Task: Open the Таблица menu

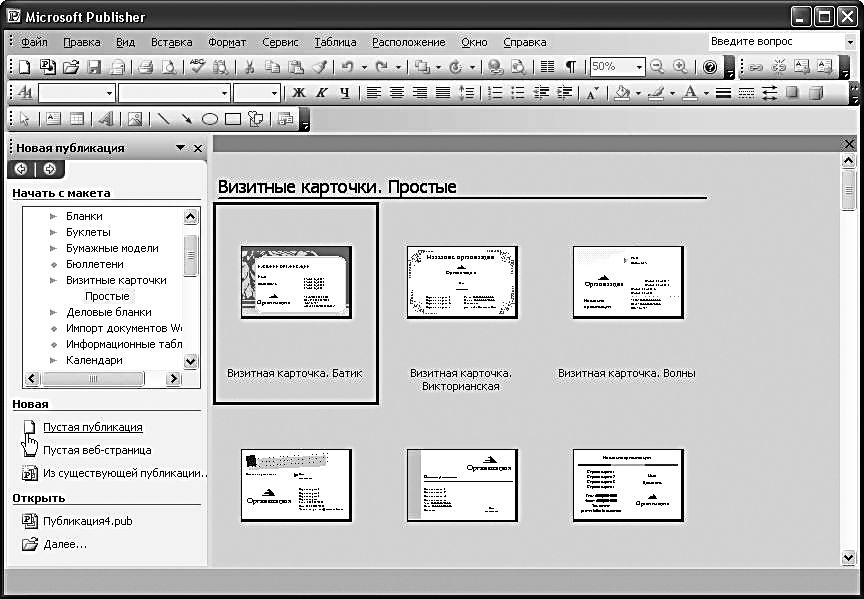Action: 334,42
